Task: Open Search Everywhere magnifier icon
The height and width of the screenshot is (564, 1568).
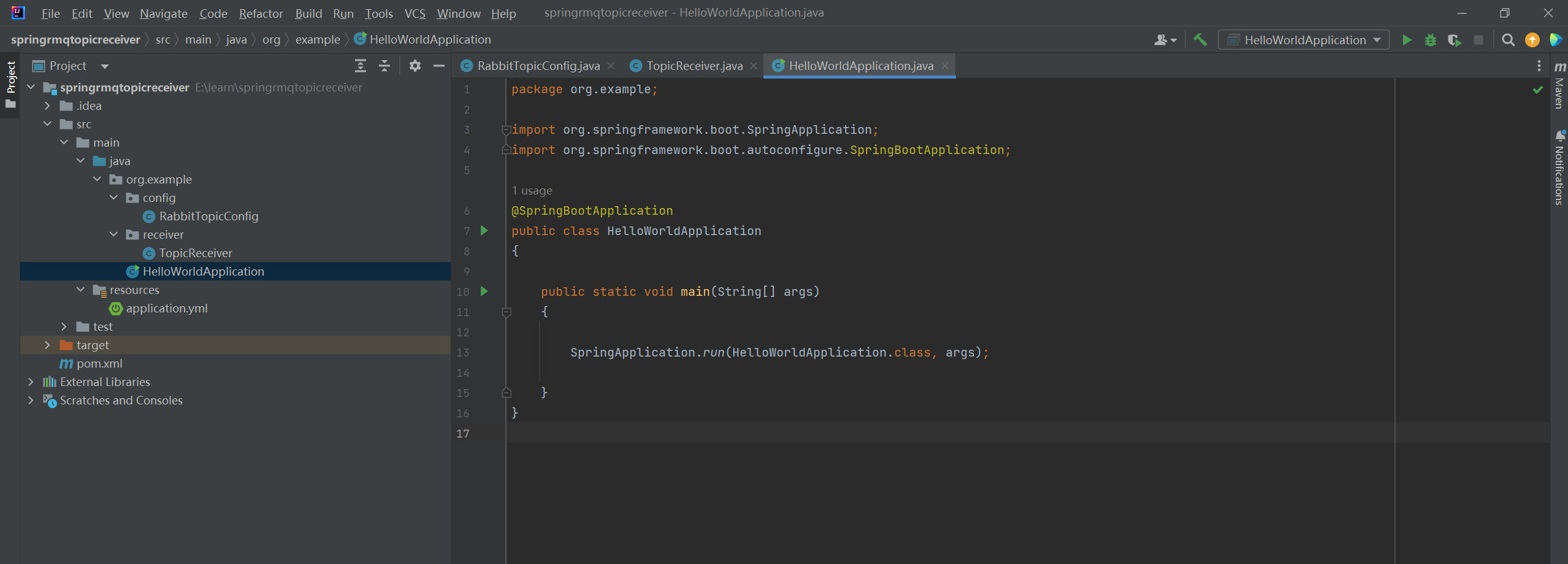Action: click(1508, 40)
